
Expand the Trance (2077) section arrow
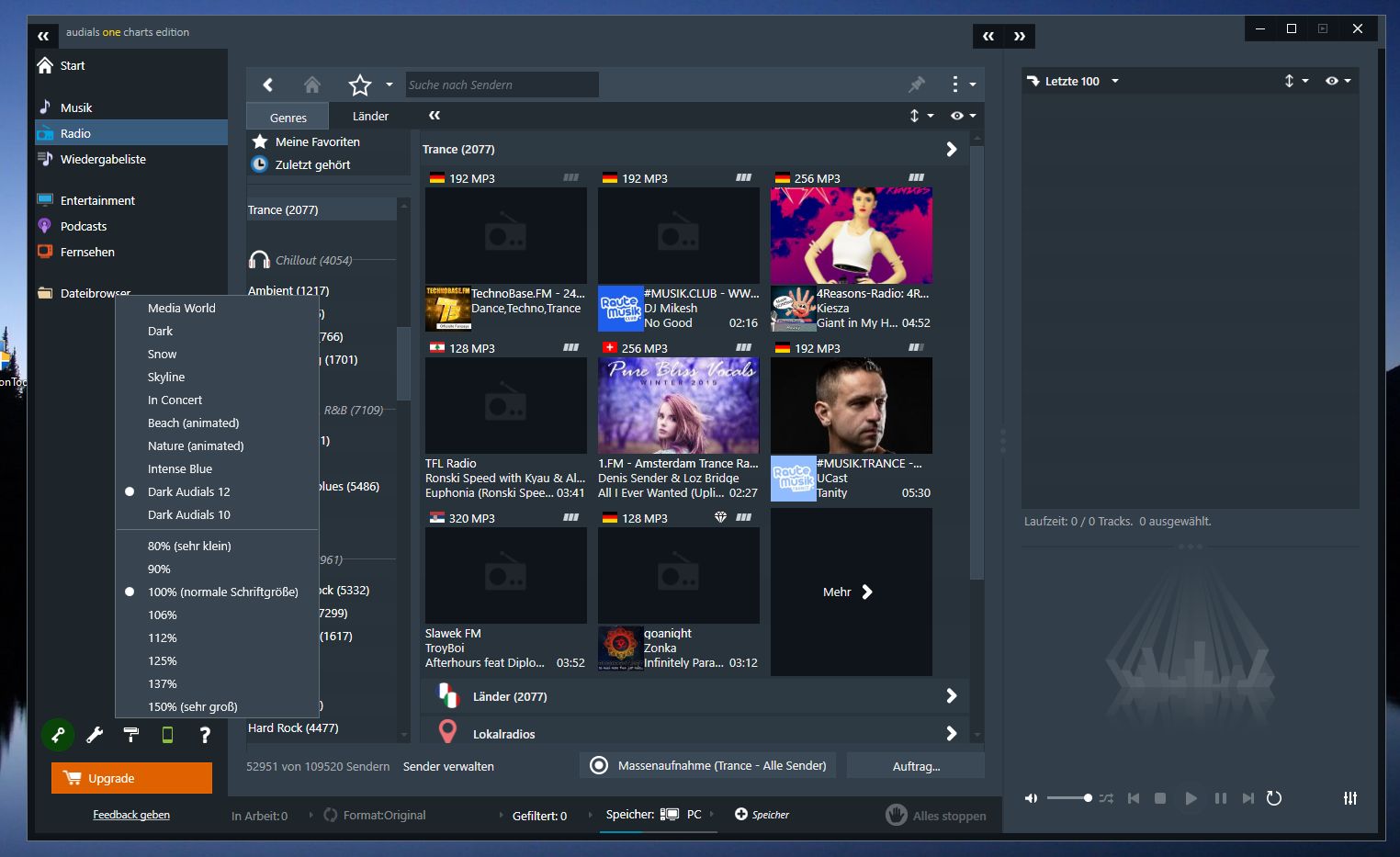[951, 149]
